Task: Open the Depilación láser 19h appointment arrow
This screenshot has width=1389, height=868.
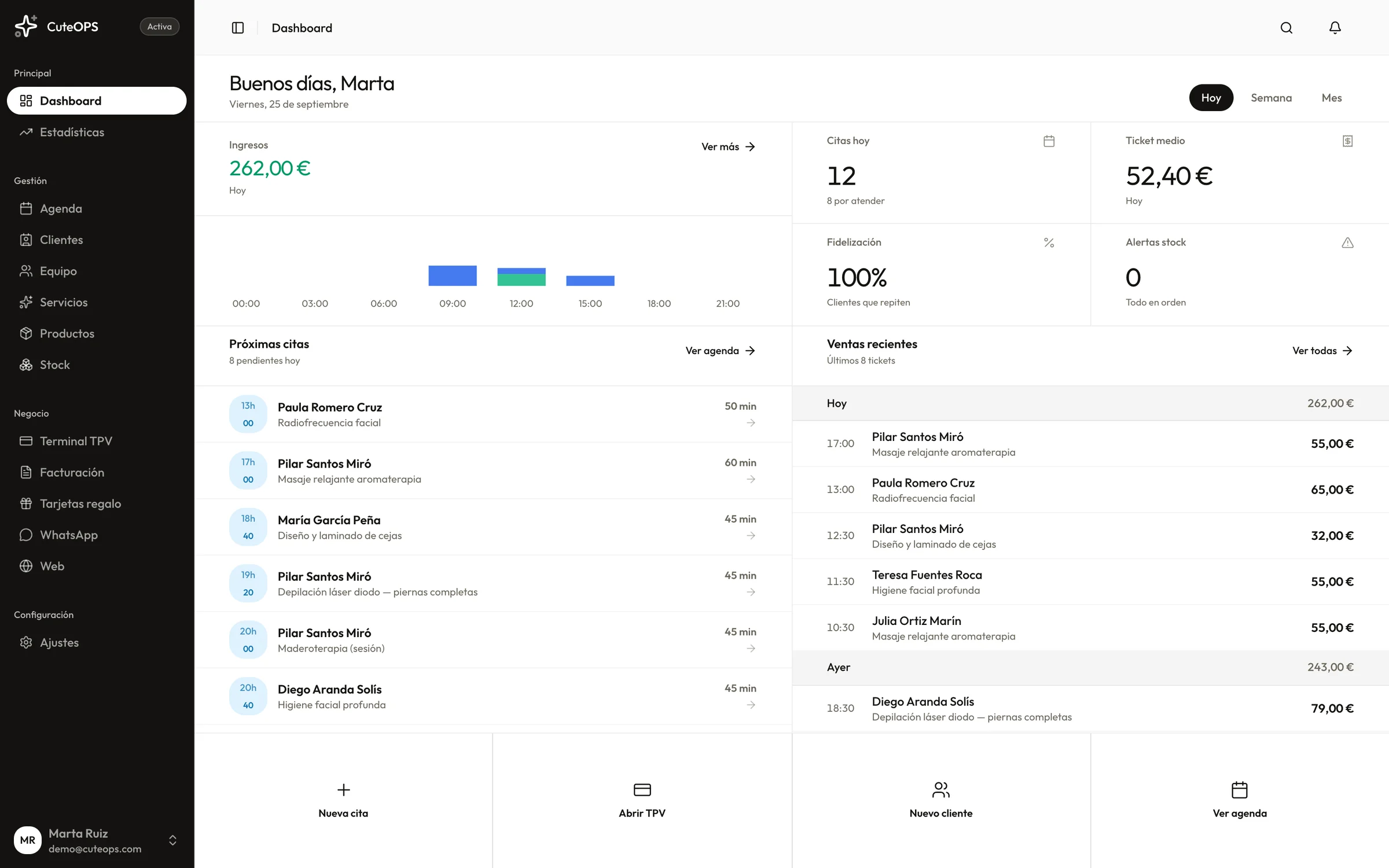Action: pos(751,592)
